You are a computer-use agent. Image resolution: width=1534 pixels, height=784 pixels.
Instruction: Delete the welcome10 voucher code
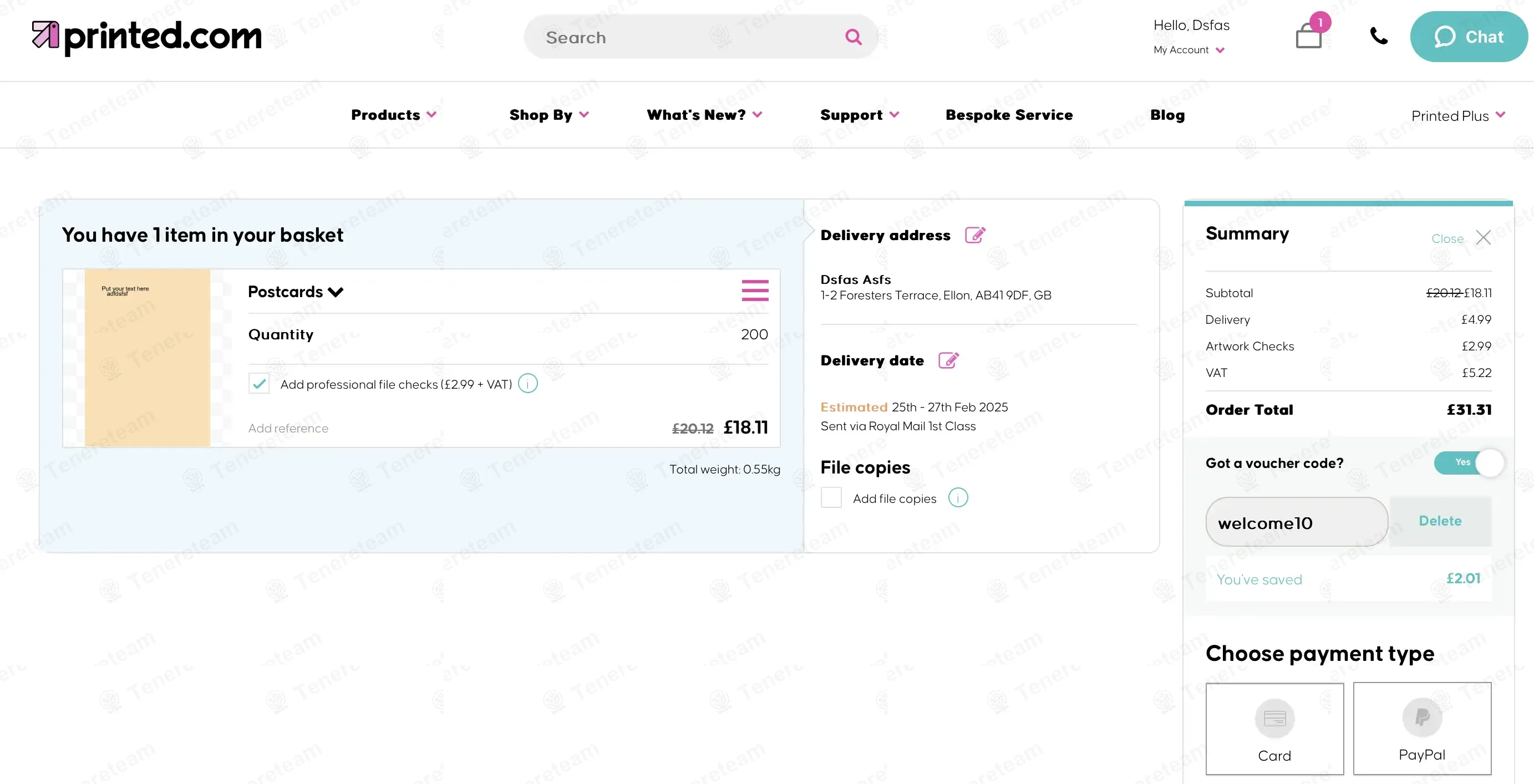1439,521
